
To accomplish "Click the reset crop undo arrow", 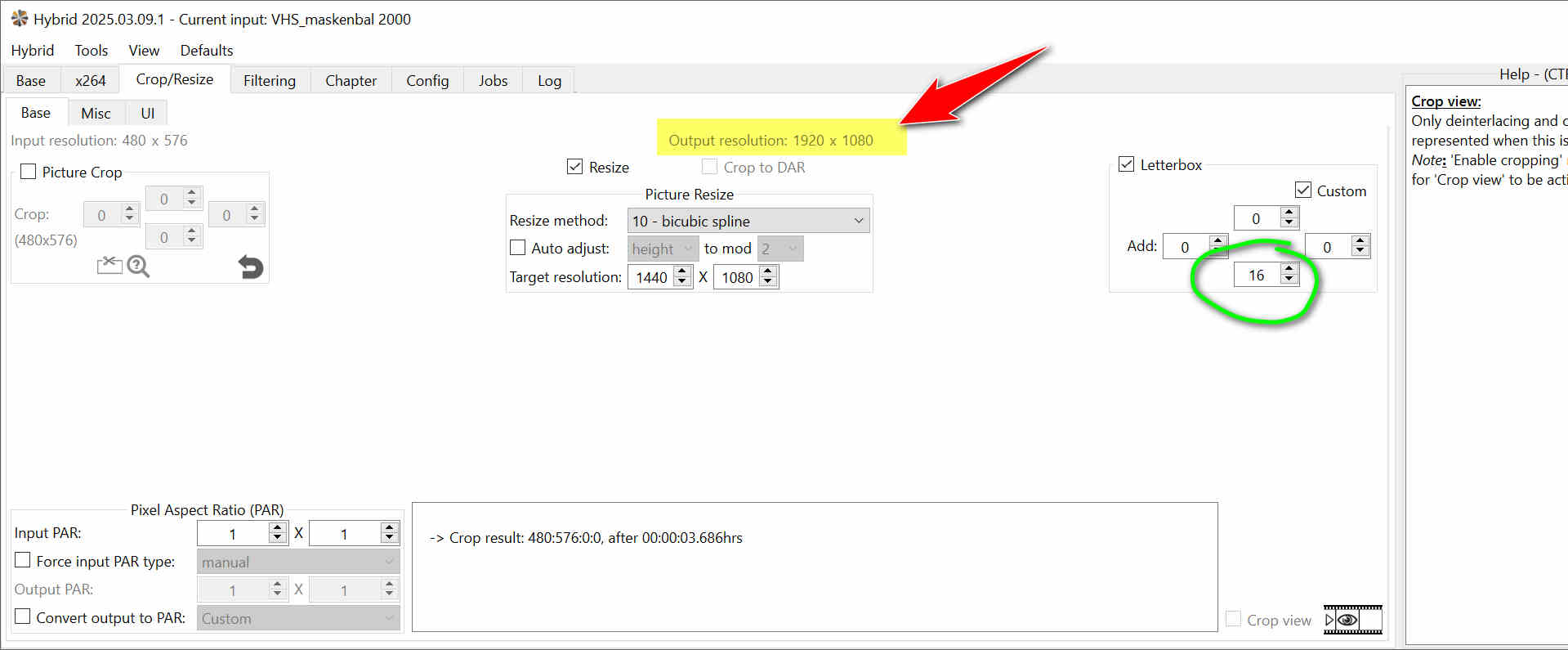I will 250,267.
